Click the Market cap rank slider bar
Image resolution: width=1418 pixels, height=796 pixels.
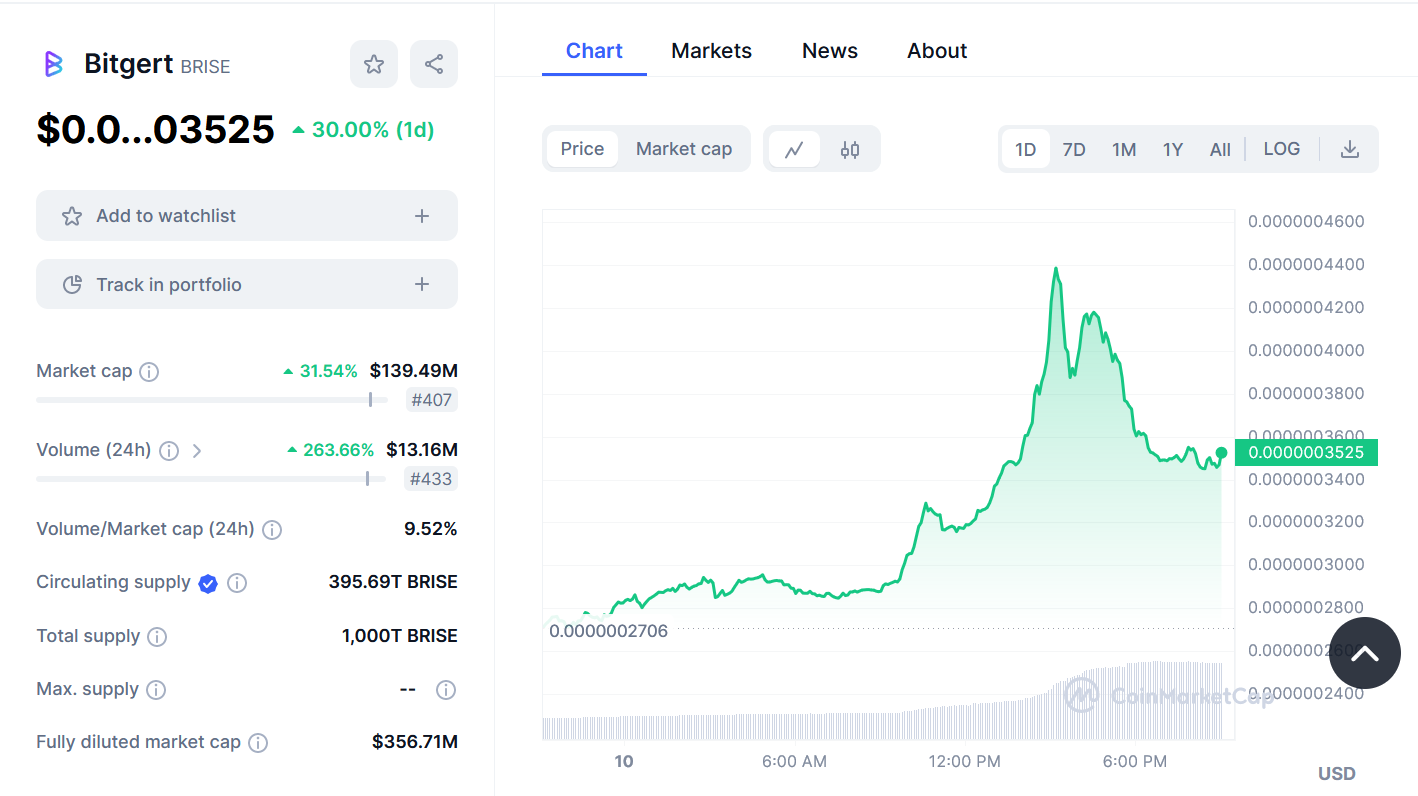point(211,399)
